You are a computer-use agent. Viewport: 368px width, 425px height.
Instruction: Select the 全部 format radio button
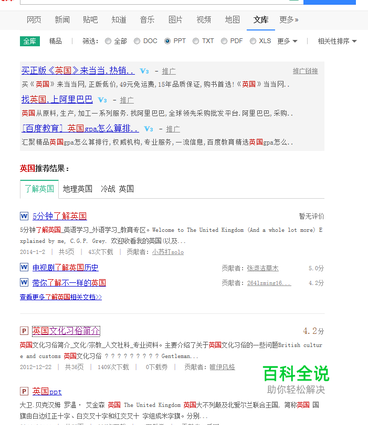pos(108,41)
